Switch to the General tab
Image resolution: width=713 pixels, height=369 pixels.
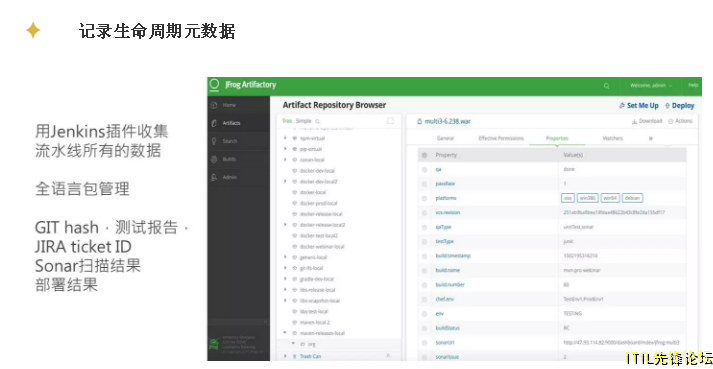pyautogui.click(x=445, y=138)
